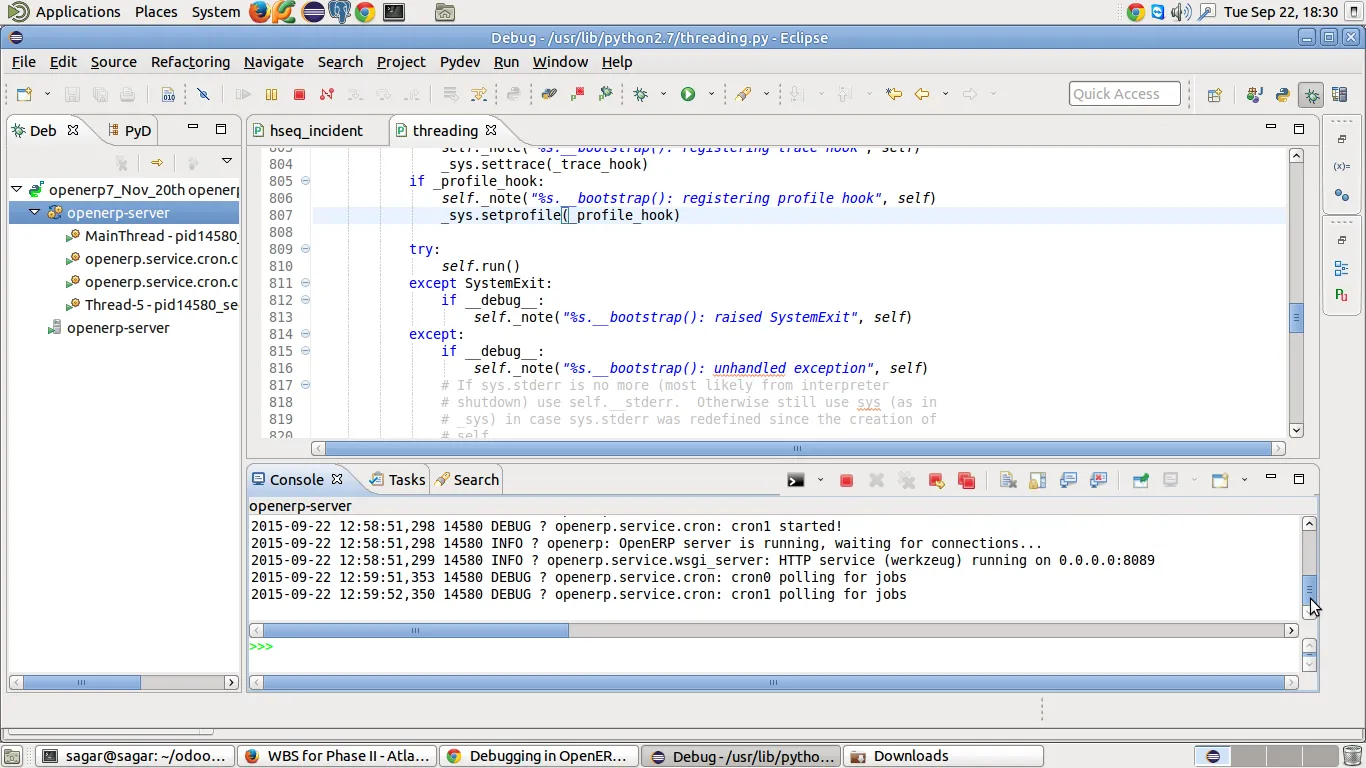Switch to the PyDev perspective

click(1283, 95)
